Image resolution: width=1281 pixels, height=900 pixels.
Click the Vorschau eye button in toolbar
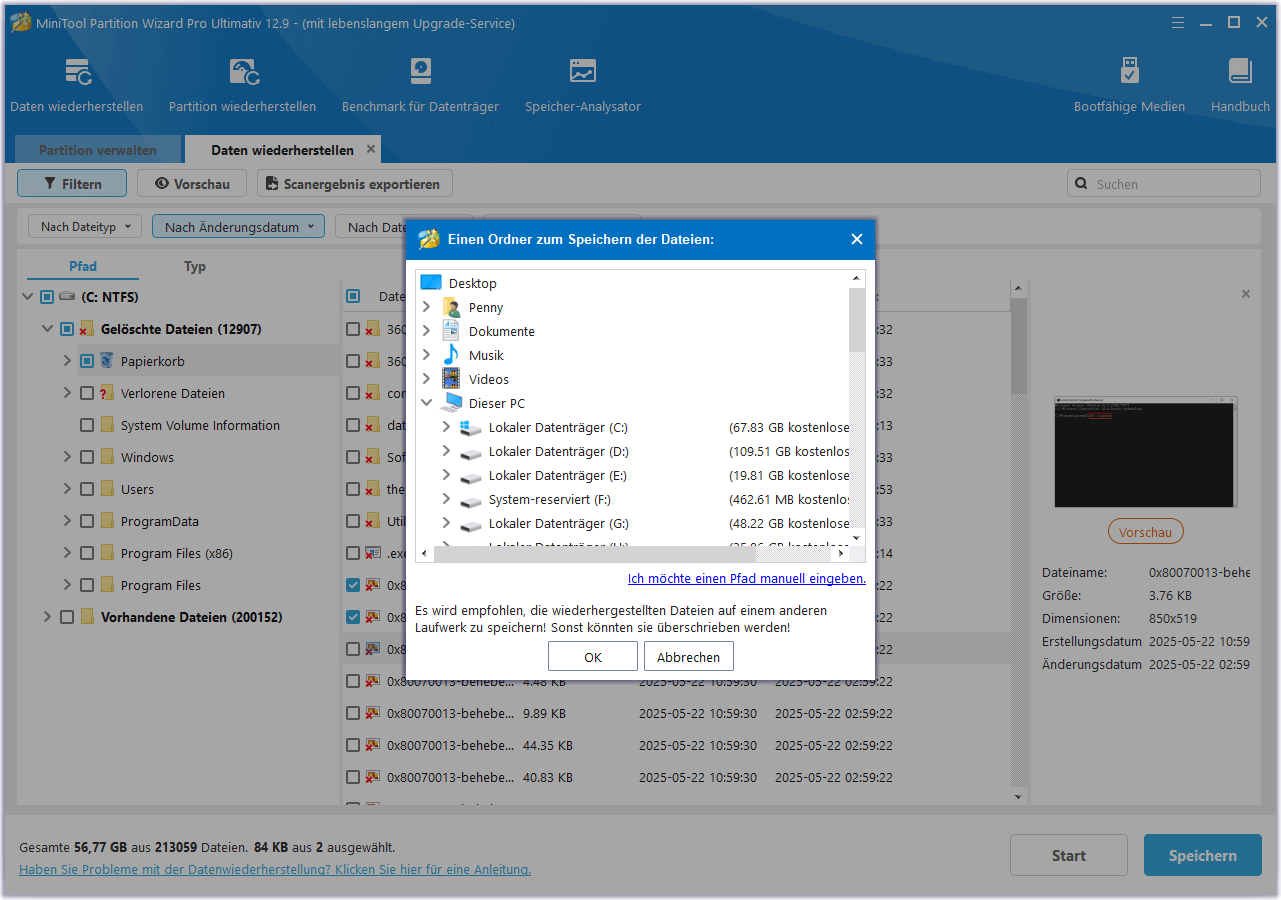point(192,184)
